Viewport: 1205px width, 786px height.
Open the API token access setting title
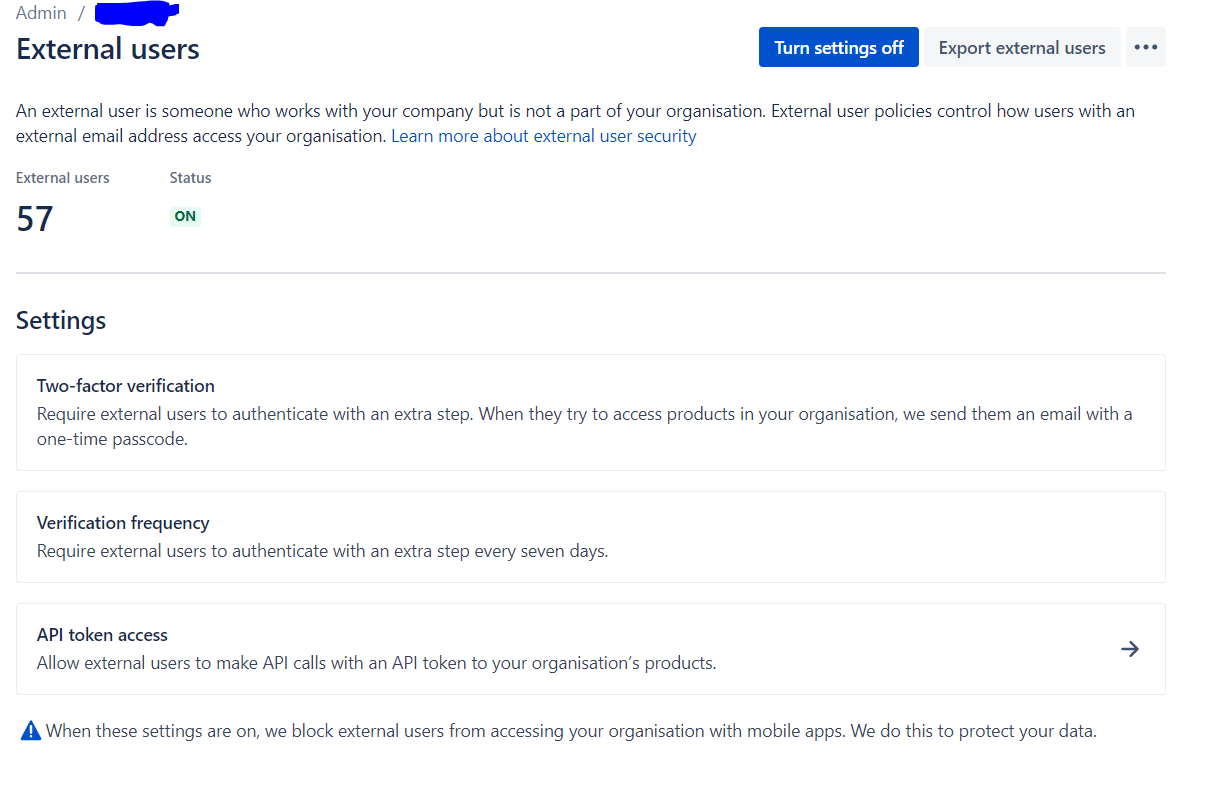(x=102, y=635)
